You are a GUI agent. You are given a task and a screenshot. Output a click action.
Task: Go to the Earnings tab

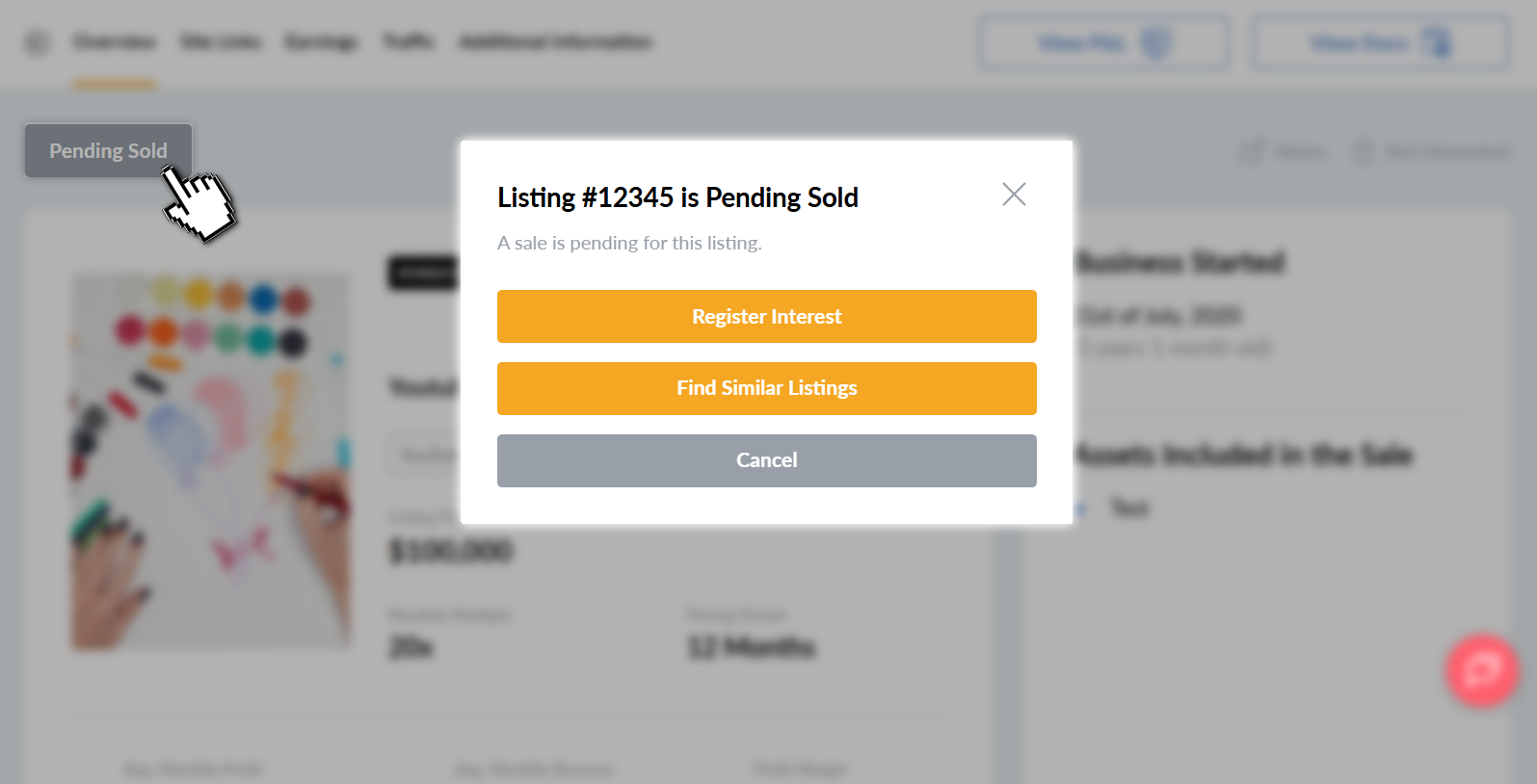coord(321,41)
